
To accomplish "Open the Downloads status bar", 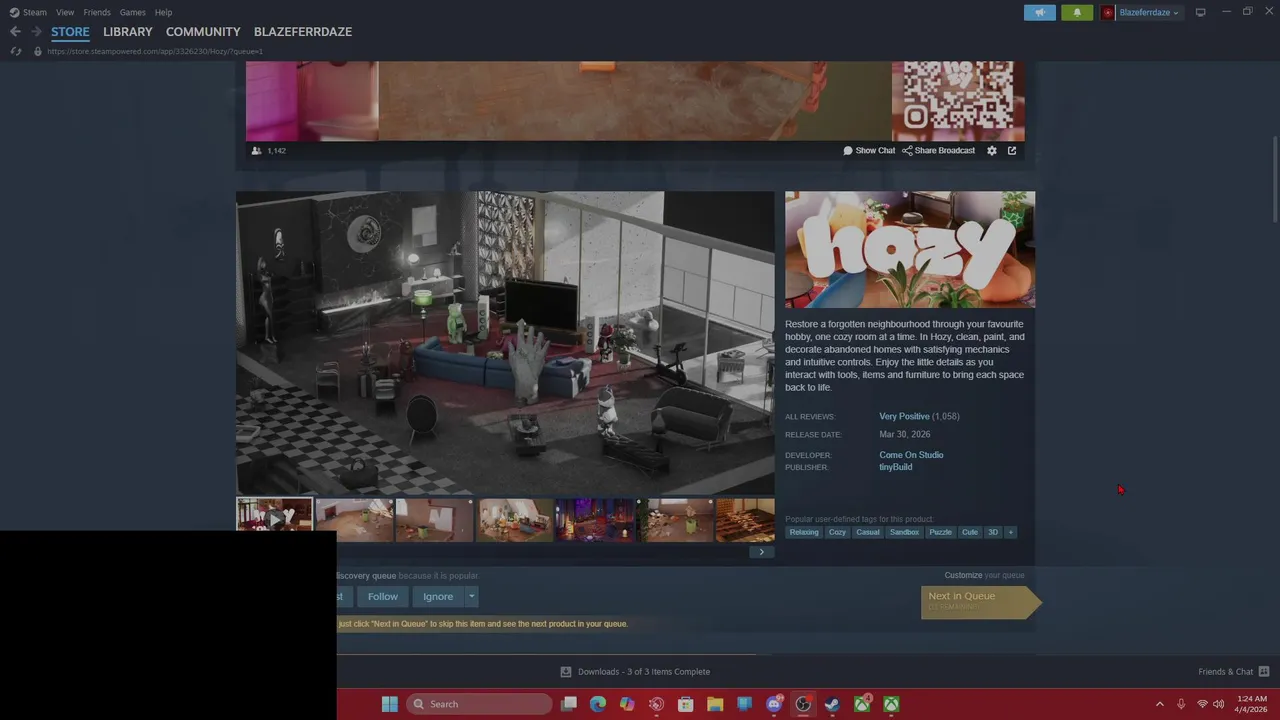I will click(x=635, y=672).
